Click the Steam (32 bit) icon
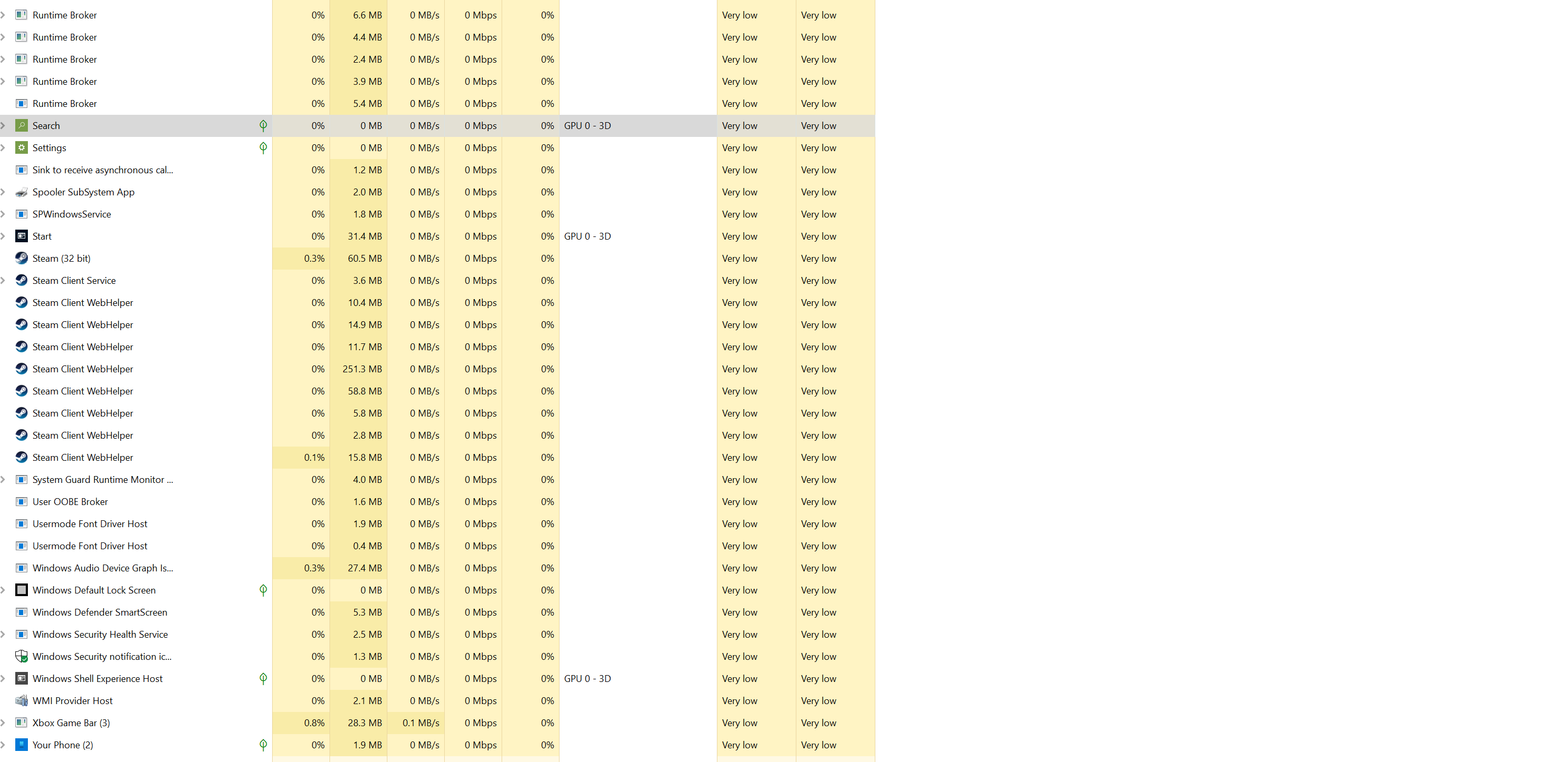The height and width of the screenshot is (762, 1568). tap(21, 258)
